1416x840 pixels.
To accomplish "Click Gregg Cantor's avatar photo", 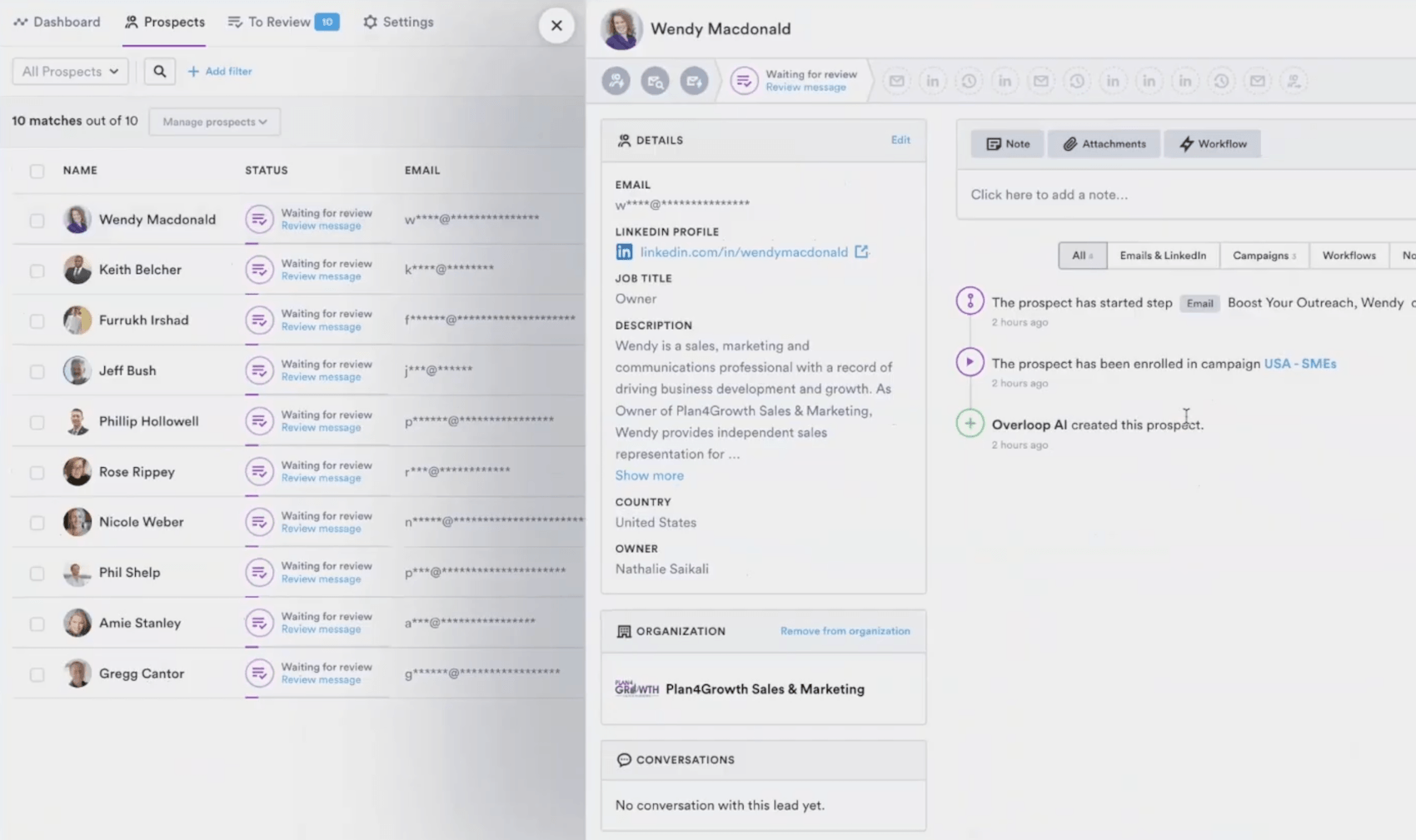I will [77, 673].
